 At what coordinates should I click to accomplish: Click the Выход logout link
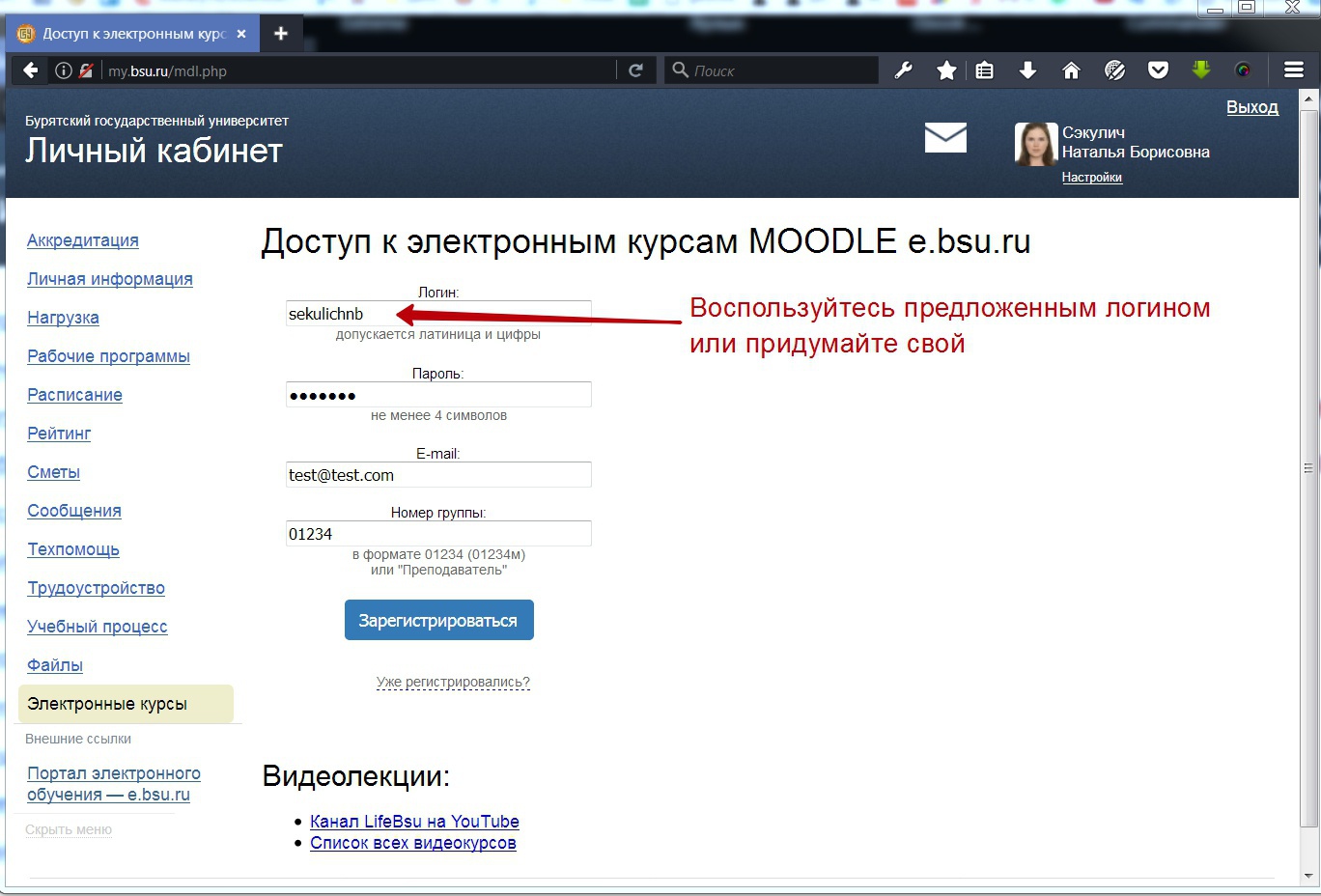(1251, 107)
